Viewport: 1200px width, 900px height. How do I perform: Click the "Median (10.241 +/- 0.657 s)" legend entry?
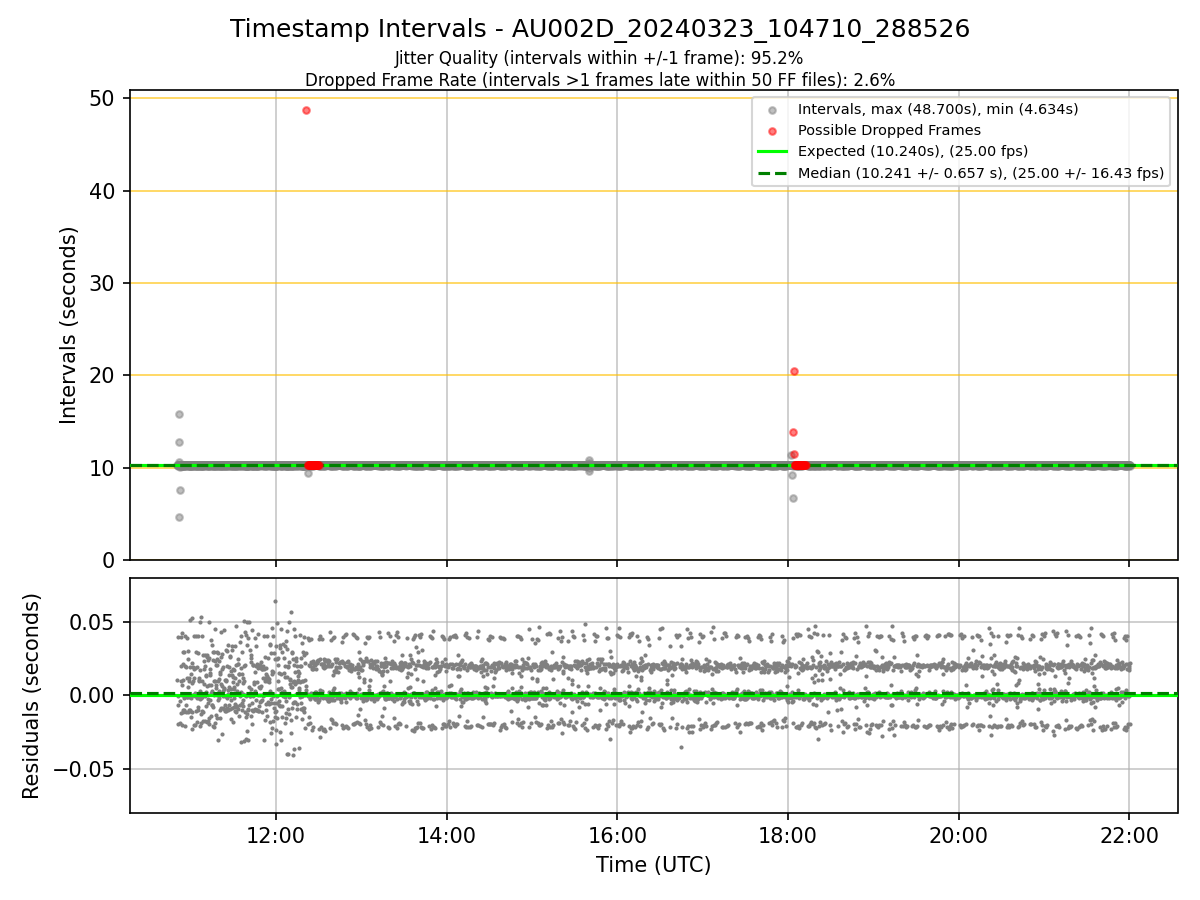pyautogui.click(x=980, y=173)
